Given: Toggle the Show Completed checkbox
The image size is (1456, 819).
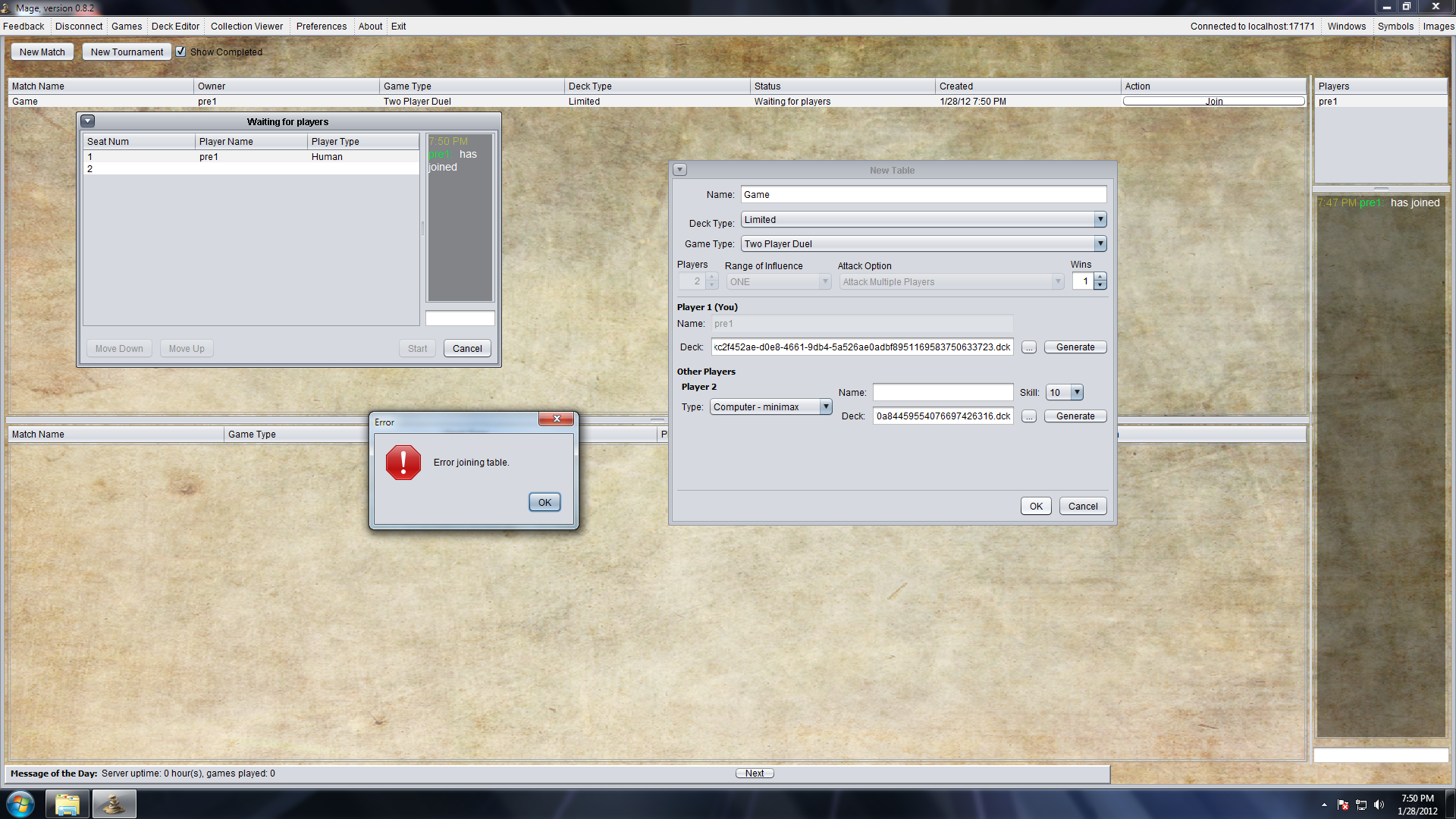Looking at the screenshot, I should pyautogui.click(x=180, y=52).
